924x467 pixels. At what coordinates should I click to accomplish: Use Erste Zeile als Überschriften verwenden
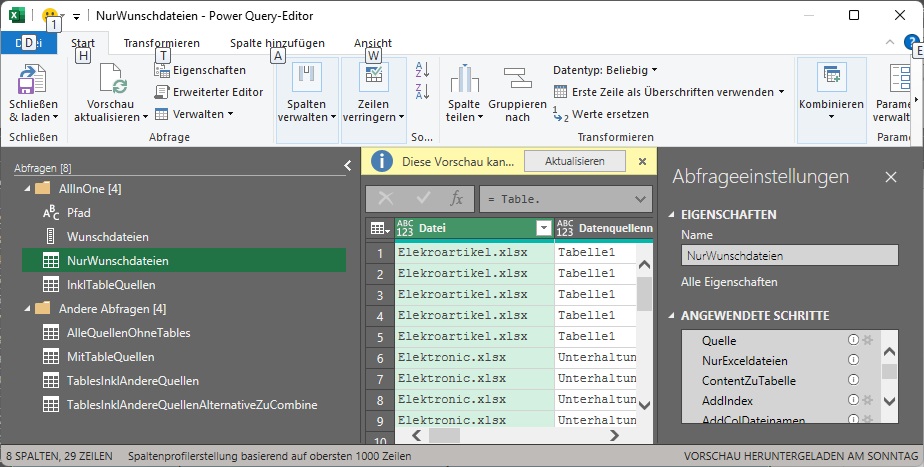click(669, 92)
